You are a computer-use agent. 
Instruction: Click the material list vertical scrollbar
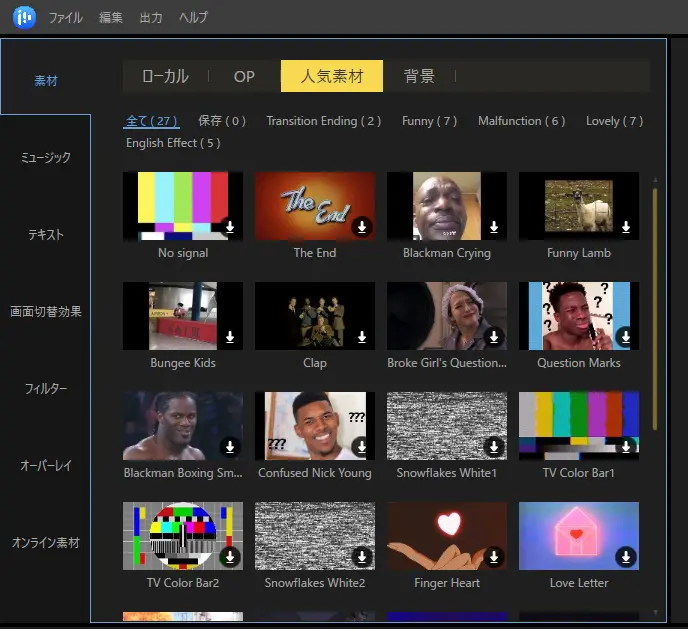pos(655,309)
